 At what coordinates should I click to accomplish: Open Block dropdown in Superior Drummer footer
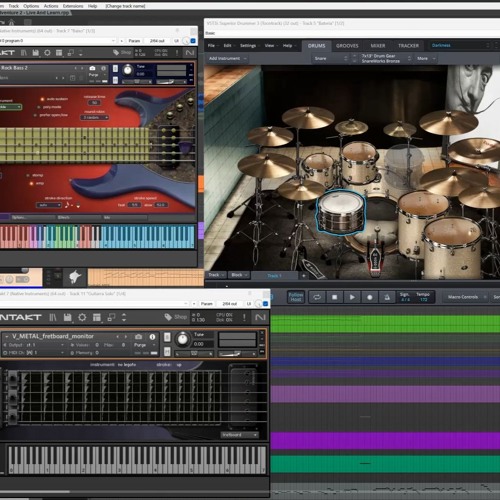click(239, 275)
